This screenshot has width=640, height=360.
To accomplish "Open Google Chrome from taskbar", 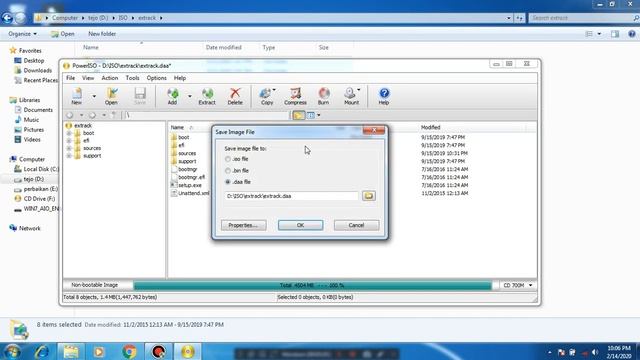I will pos(129,351).
